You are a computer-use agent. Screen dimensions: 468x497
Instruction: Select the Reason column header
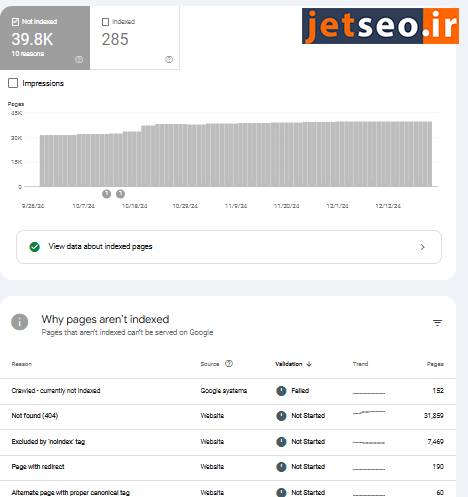click(22, 364)
